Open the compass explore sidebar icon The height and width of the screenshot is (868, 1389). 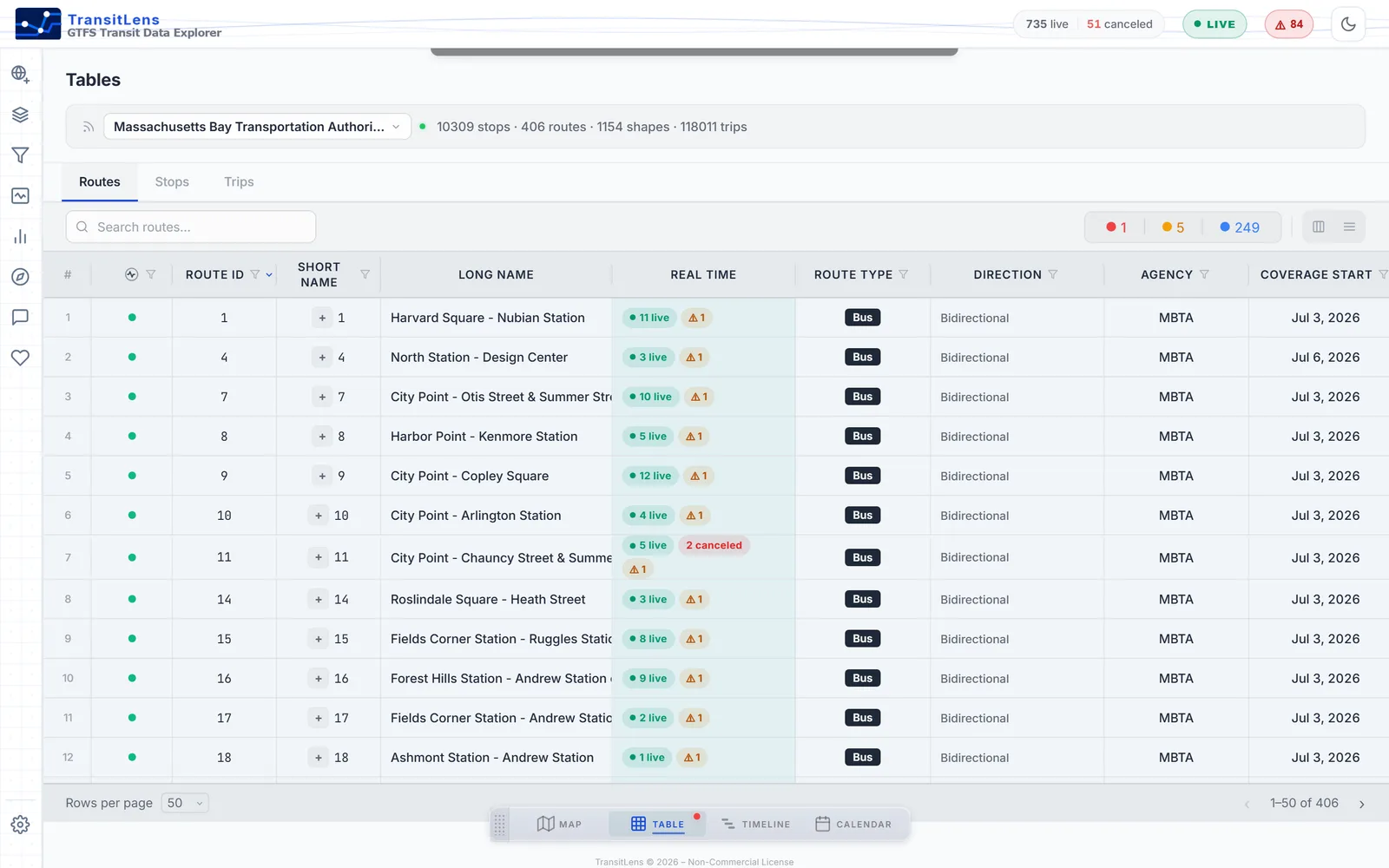[x=20, y=277]
